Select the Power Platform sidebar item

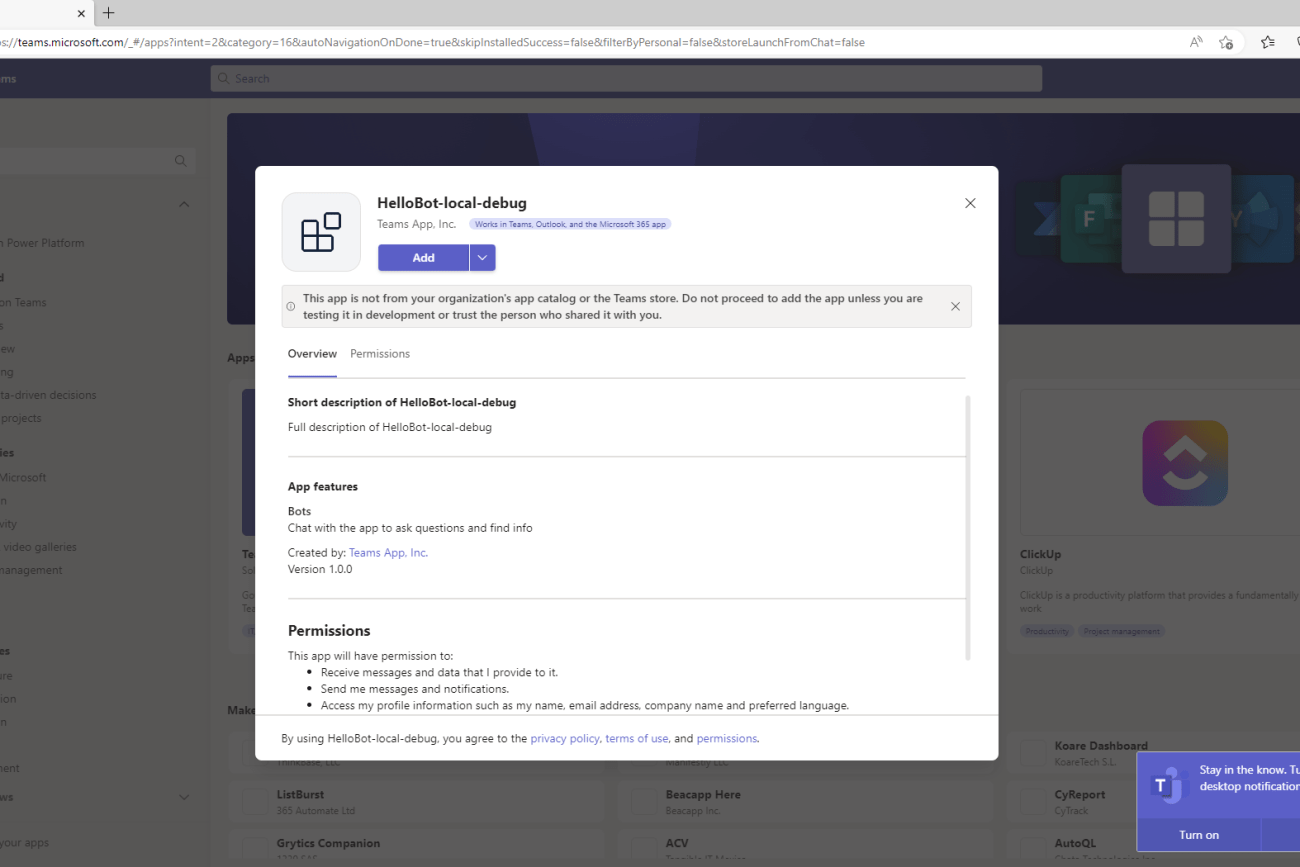tap(42, 243)
